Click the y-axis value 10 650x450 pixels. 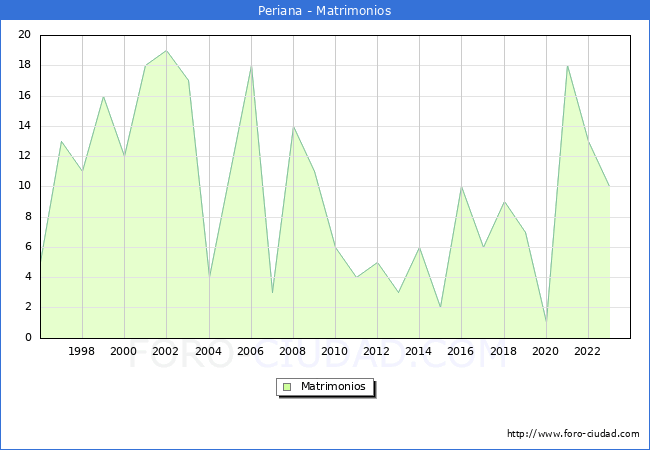click(x=25, y=186)
